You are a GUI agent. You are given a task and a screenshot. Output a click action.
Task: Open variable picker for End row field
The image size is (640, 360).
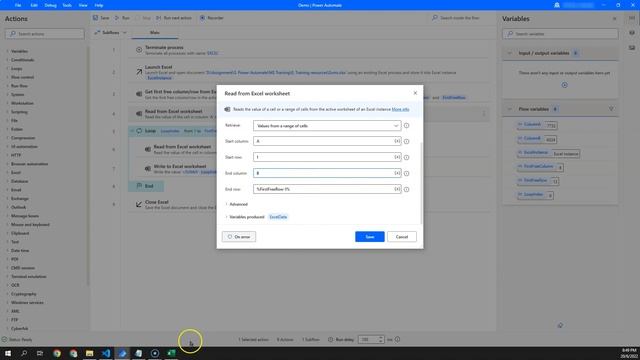(397, 189)
